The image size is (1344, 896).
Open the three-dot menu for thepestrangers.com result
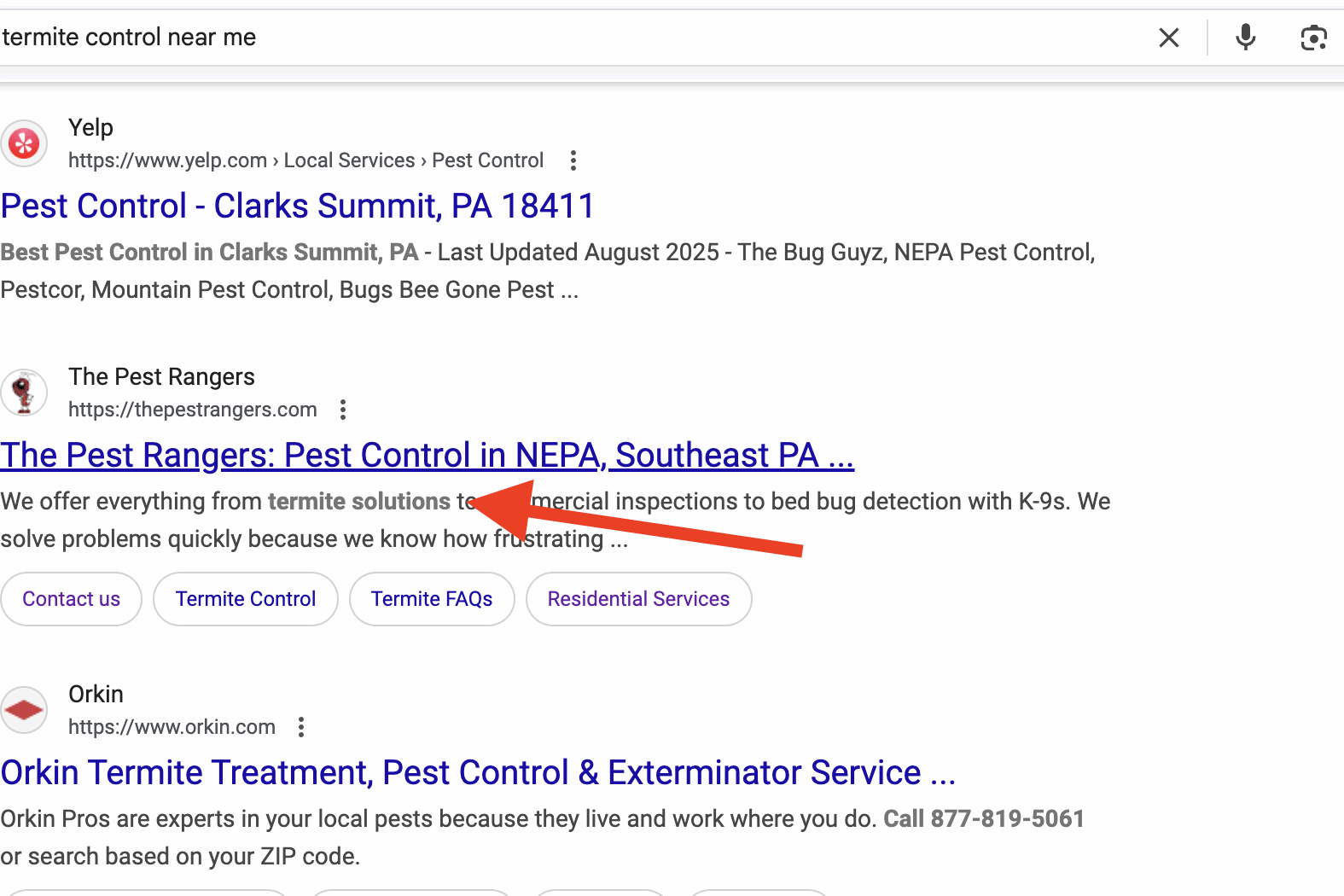tap(343, 410)
